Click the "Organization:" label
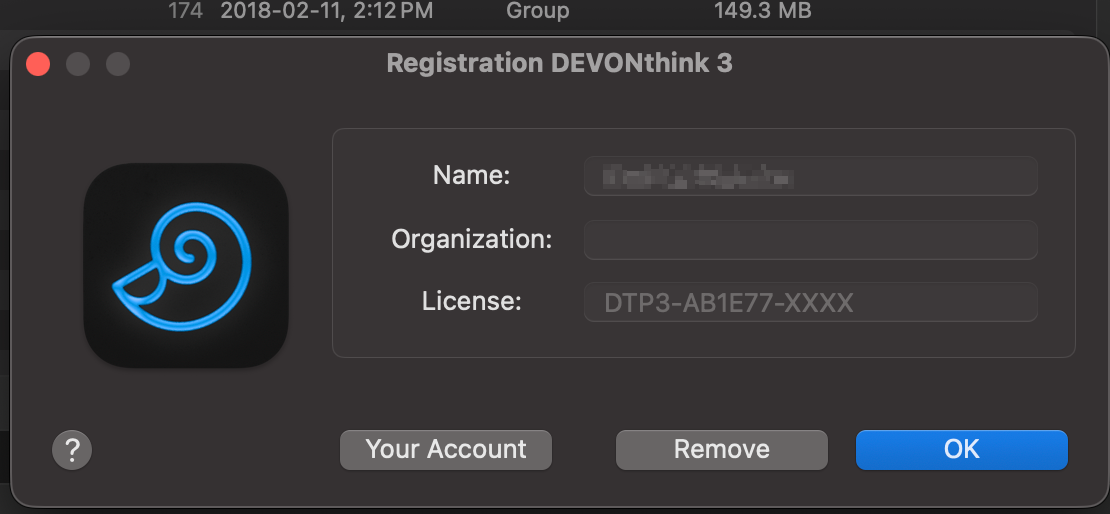1110x514 pixels. (472, 239)
